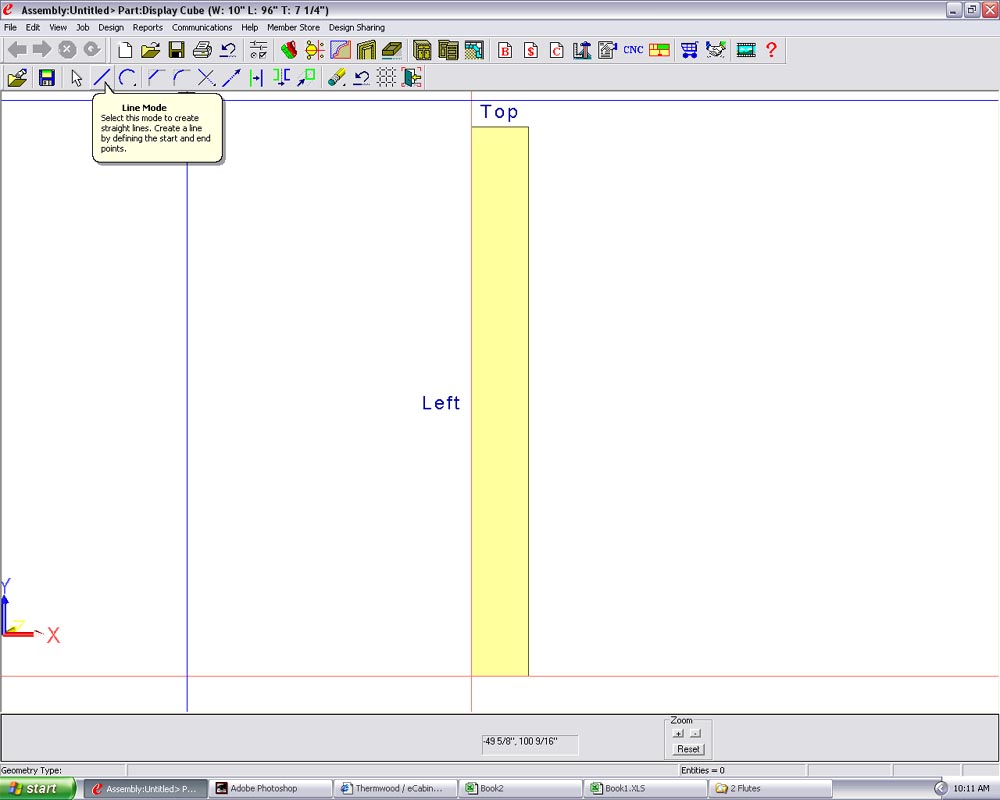Click the exit door icon

coord(412,78)
